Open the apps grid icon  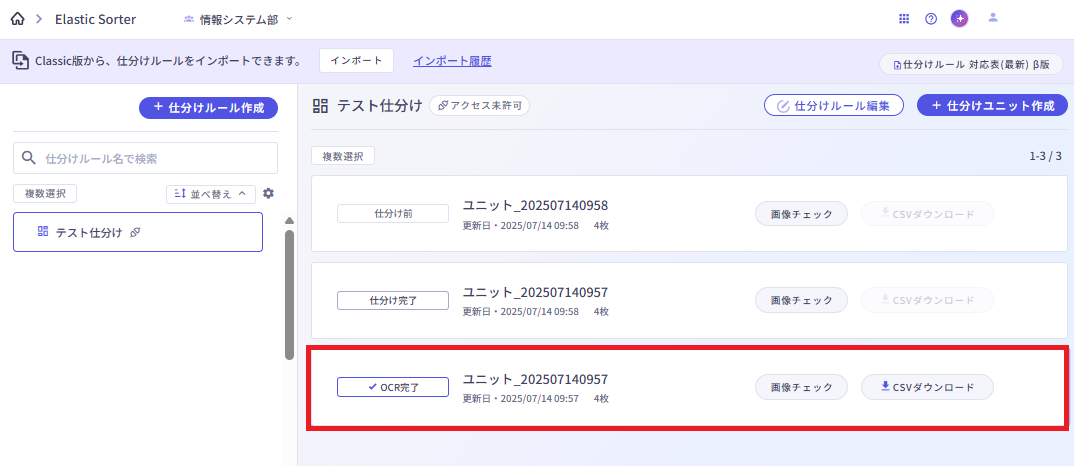[x=903, y=19]
